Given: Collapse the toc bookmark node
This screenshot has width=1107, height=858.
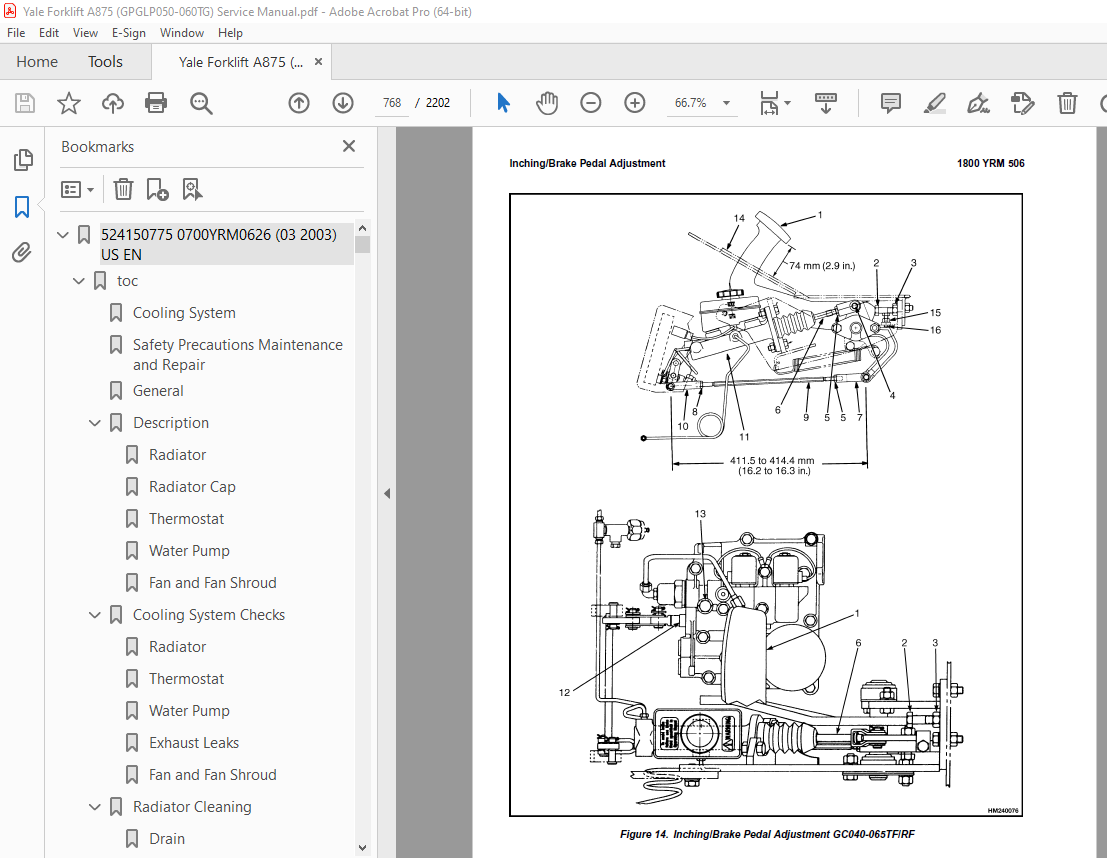Looking at the screenshot, I should coord(78,281).
